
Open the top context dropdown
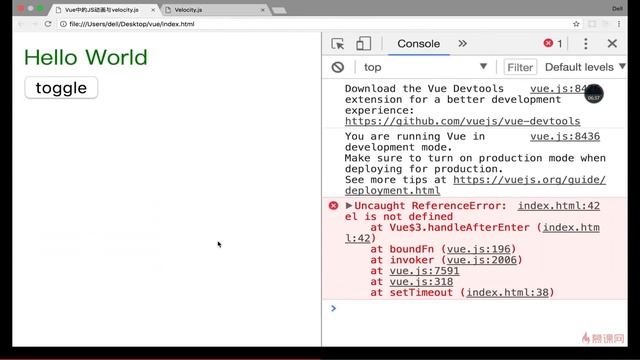click(x=425, y=67)
